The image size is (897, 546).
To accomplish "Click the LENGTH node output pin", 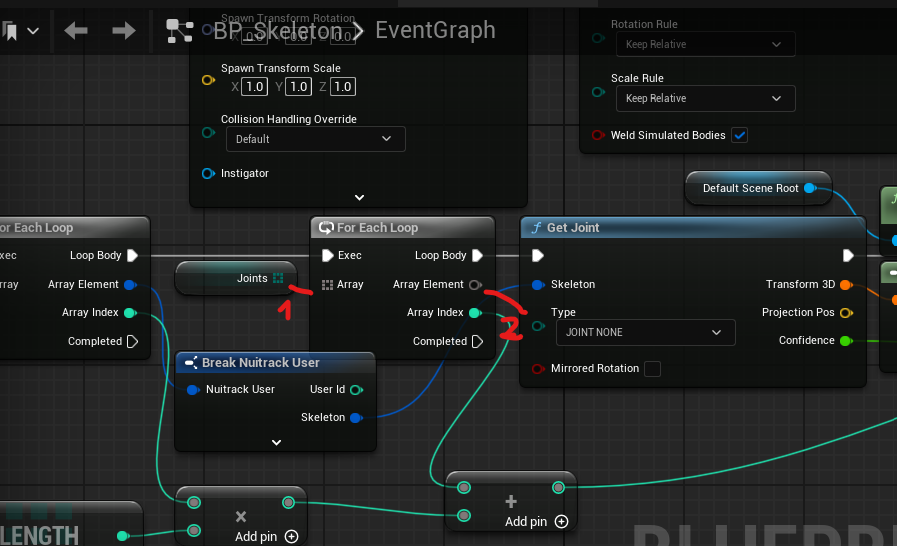I will pos(122,536).
